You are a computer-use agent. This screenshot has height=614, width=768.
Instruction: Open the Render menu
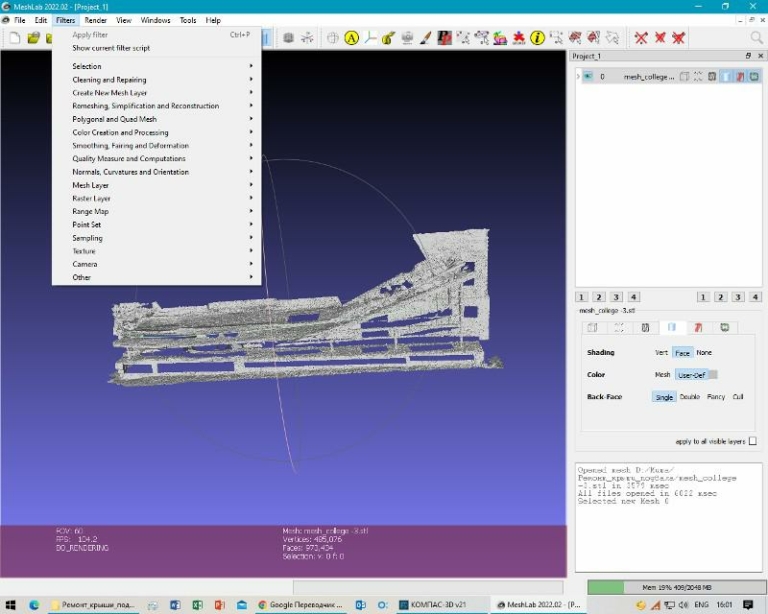[95, 20]
